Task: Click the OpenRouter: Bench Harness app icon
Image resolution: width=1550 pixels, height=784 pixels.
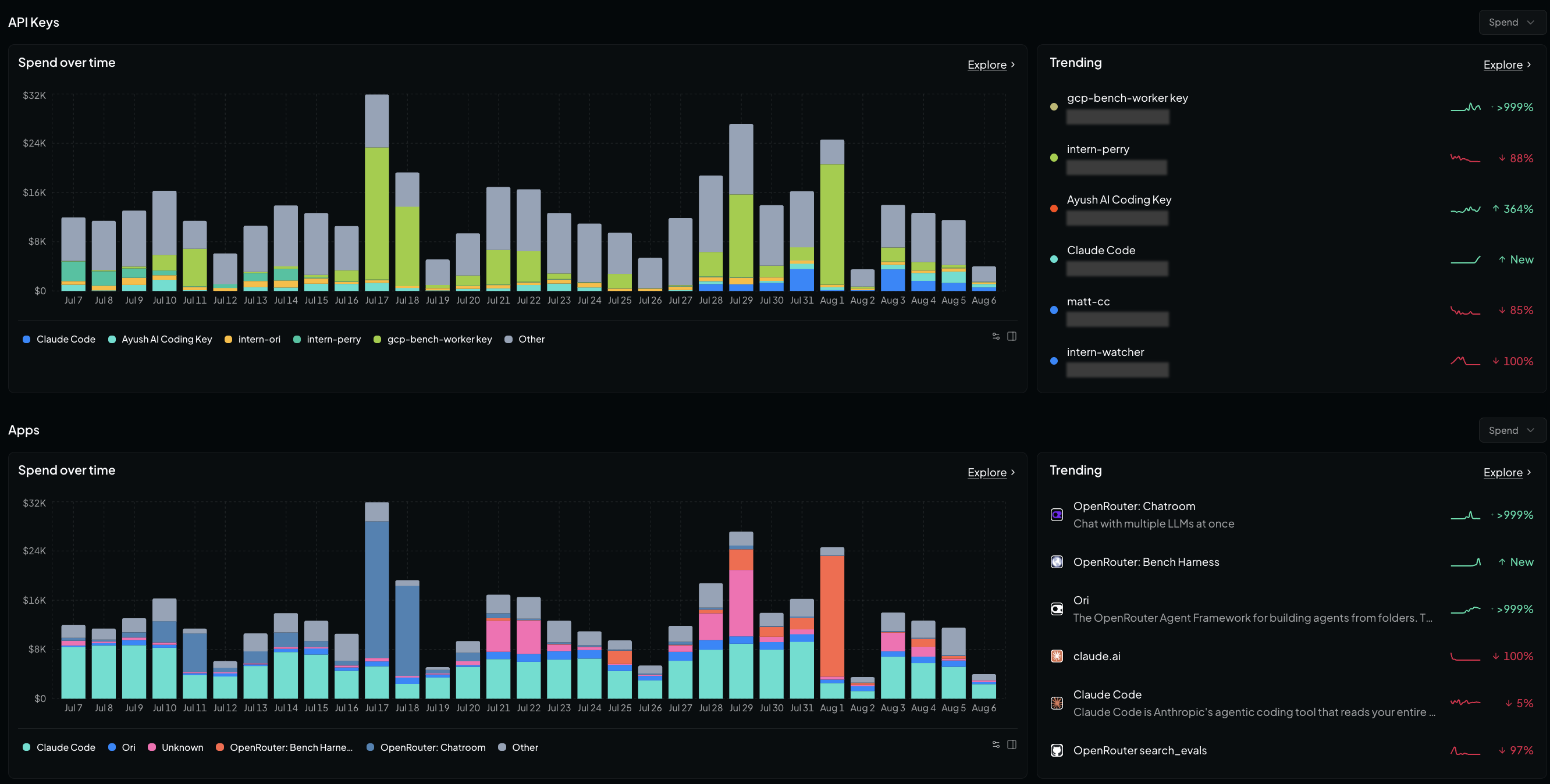Action: click(1057, 561)
